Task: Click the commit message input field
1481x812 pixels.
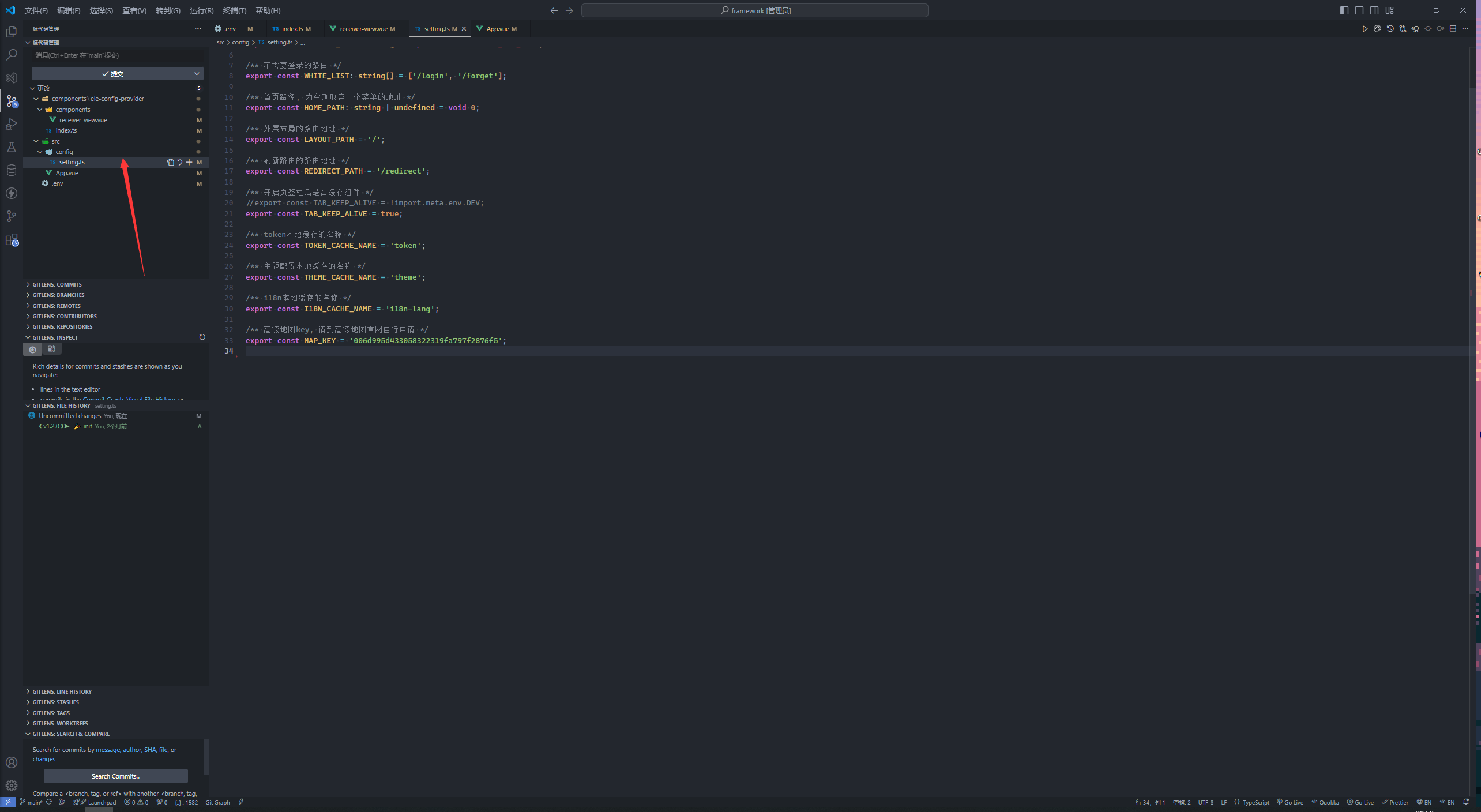Action: [118, 56]
